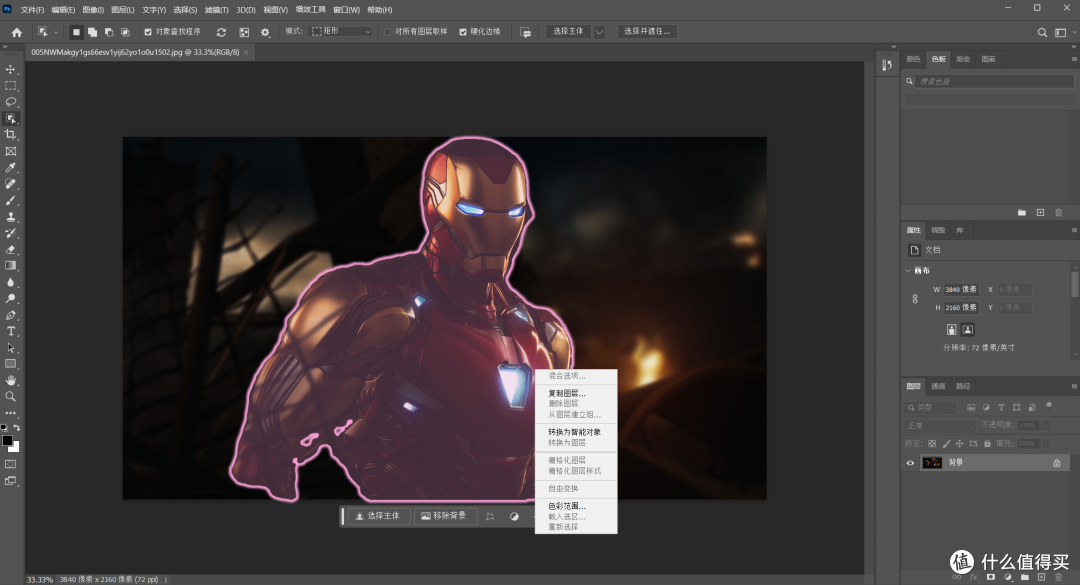The width and height of the screenshot is (1080, 585).
Task: Click 选择主体 in the contextual bar
Action: (377, 515)
